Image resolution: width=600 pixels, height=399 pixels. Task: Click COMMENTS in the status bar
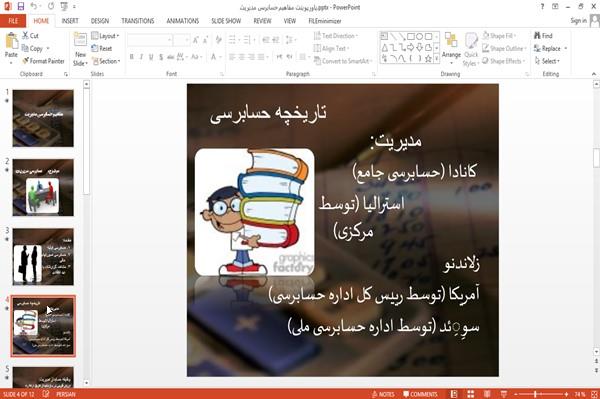pos(420,394)
